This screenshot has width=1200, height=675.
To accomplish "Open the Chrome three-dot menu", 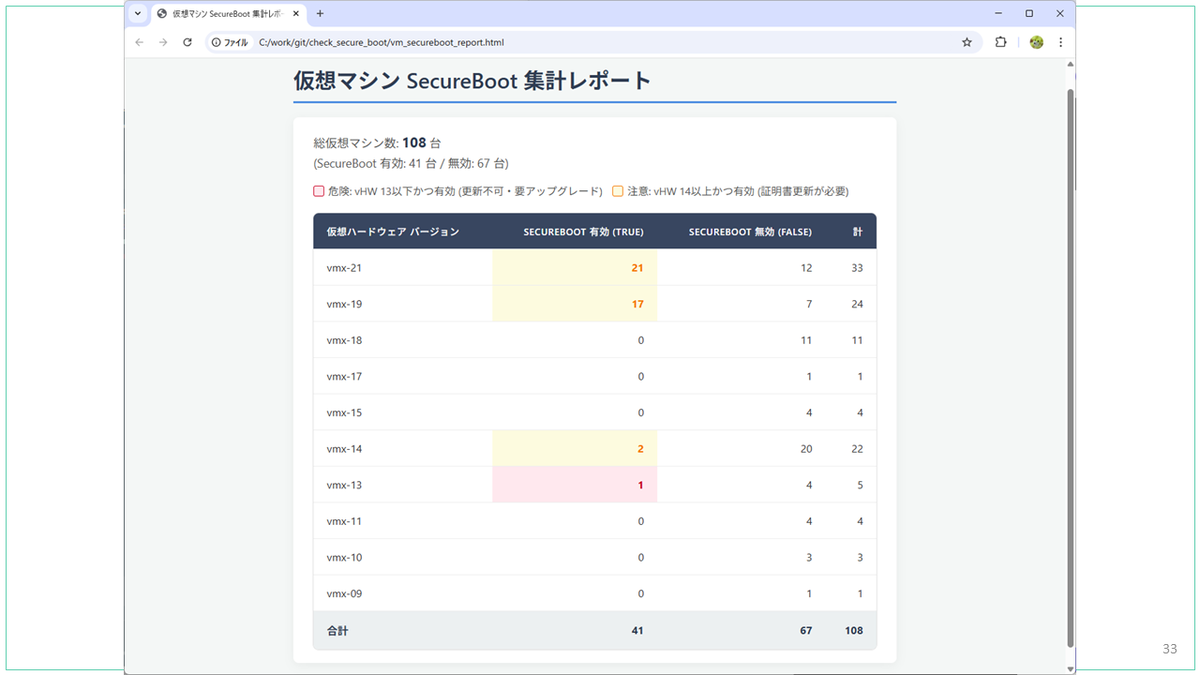I will coord(1060,42).
